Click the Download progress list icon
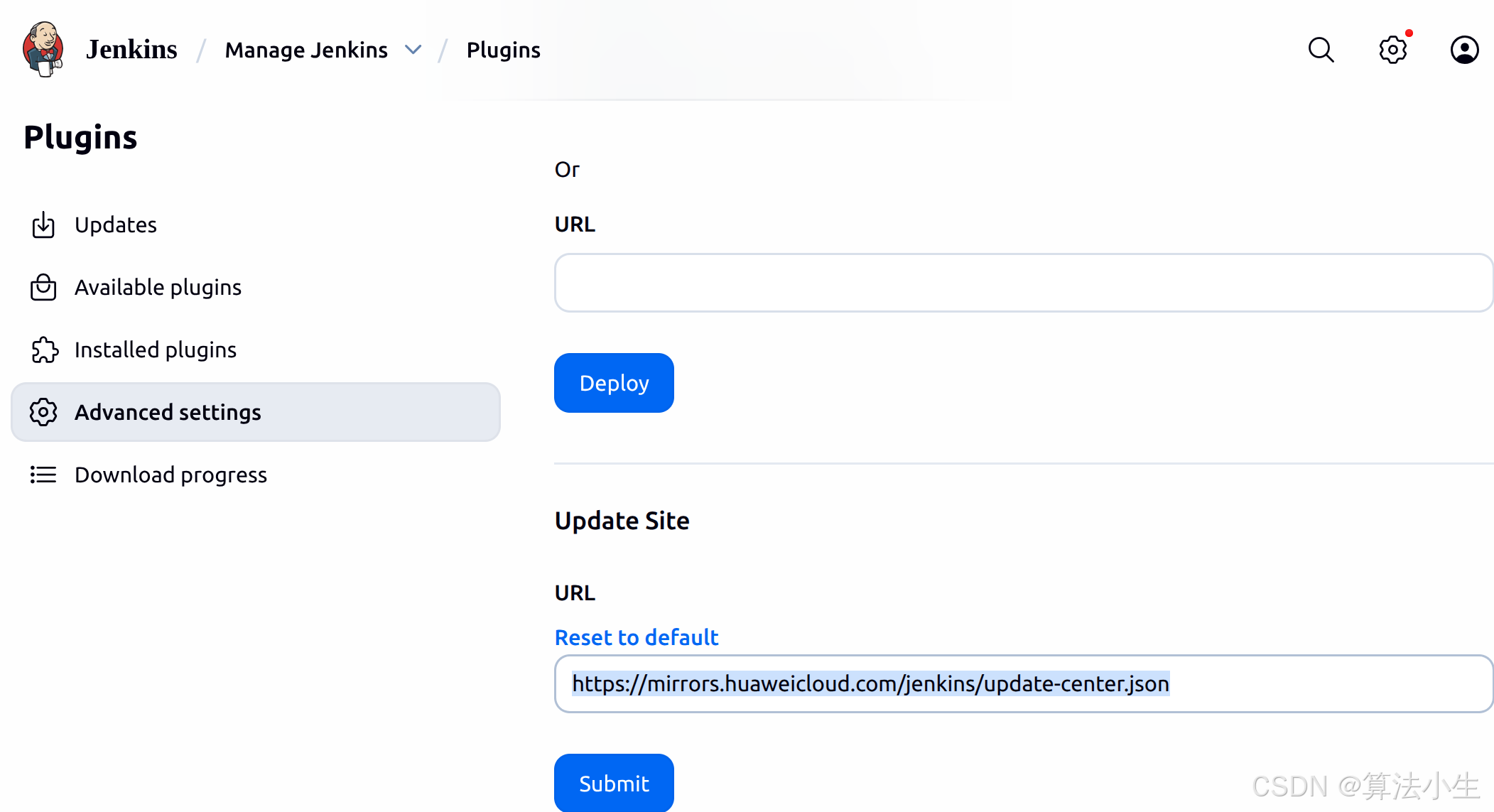The image size is (1494, 812). pyautogui.click(x=43, y=475)
